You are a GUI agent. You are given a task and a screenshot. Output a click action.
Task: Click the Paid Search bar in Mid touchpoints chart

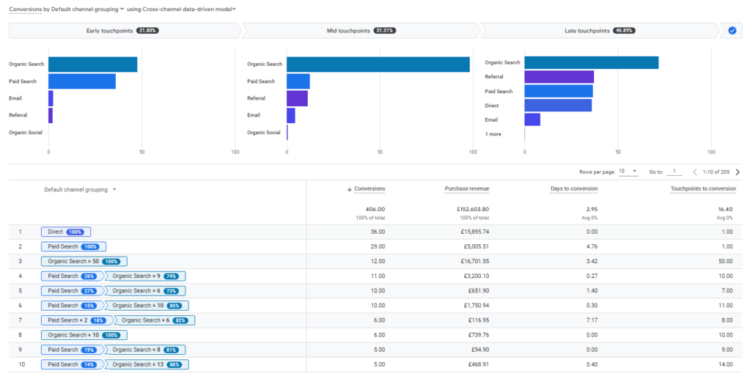click(x=298, y=81)
